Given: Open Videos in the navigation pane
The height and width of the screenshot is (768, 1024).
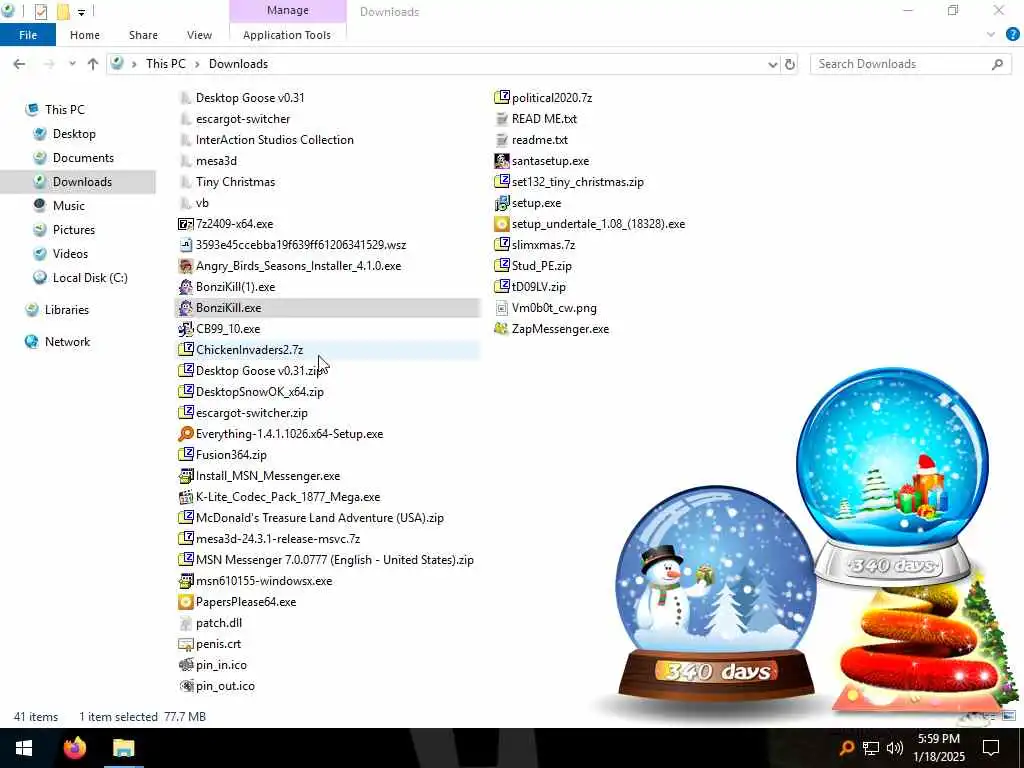Looking at the screenshot, I should tap(70, 254).
